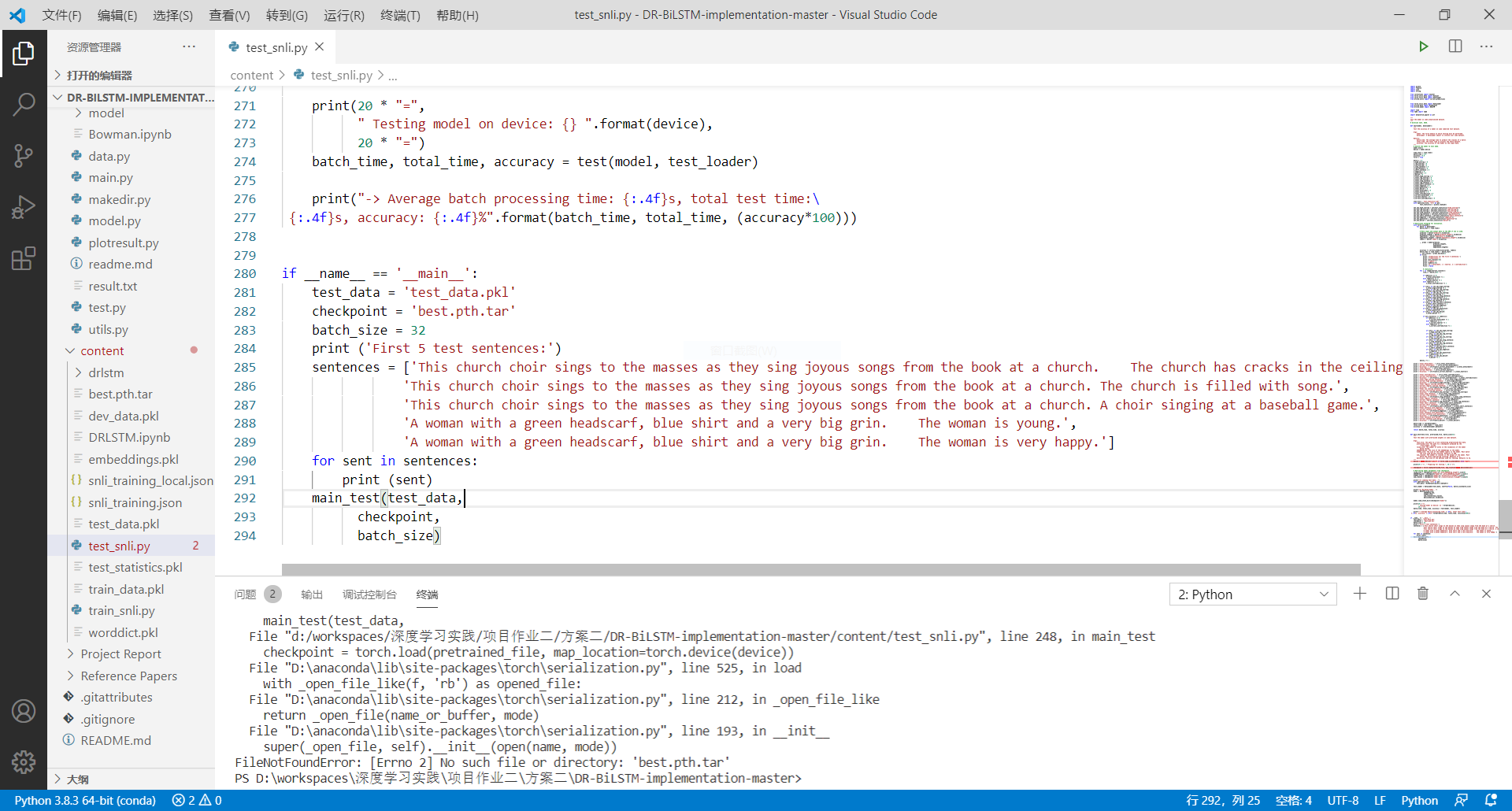Click content in the breadcrumb path
1512x811 pixels.
coord(252,75)
